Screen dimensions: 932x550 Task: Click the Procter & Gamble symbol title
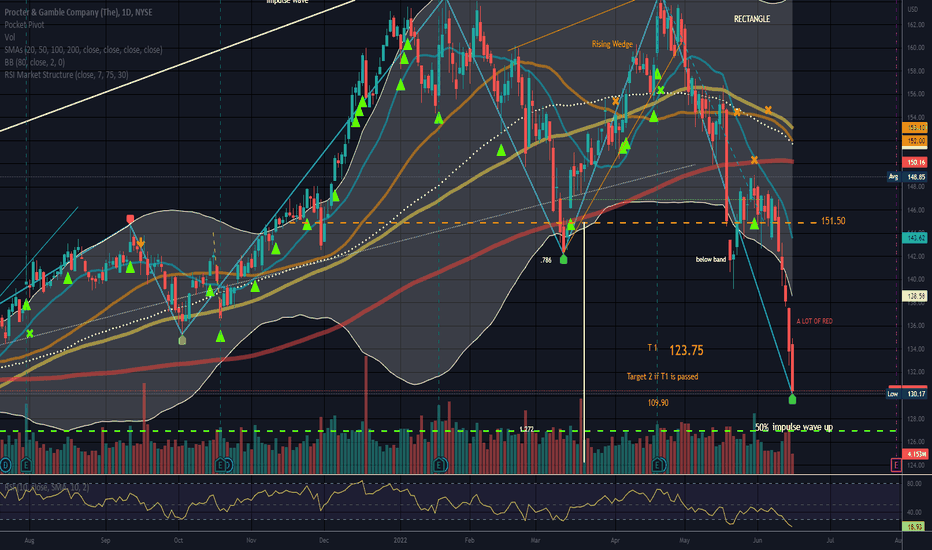[x=78, y=12]
